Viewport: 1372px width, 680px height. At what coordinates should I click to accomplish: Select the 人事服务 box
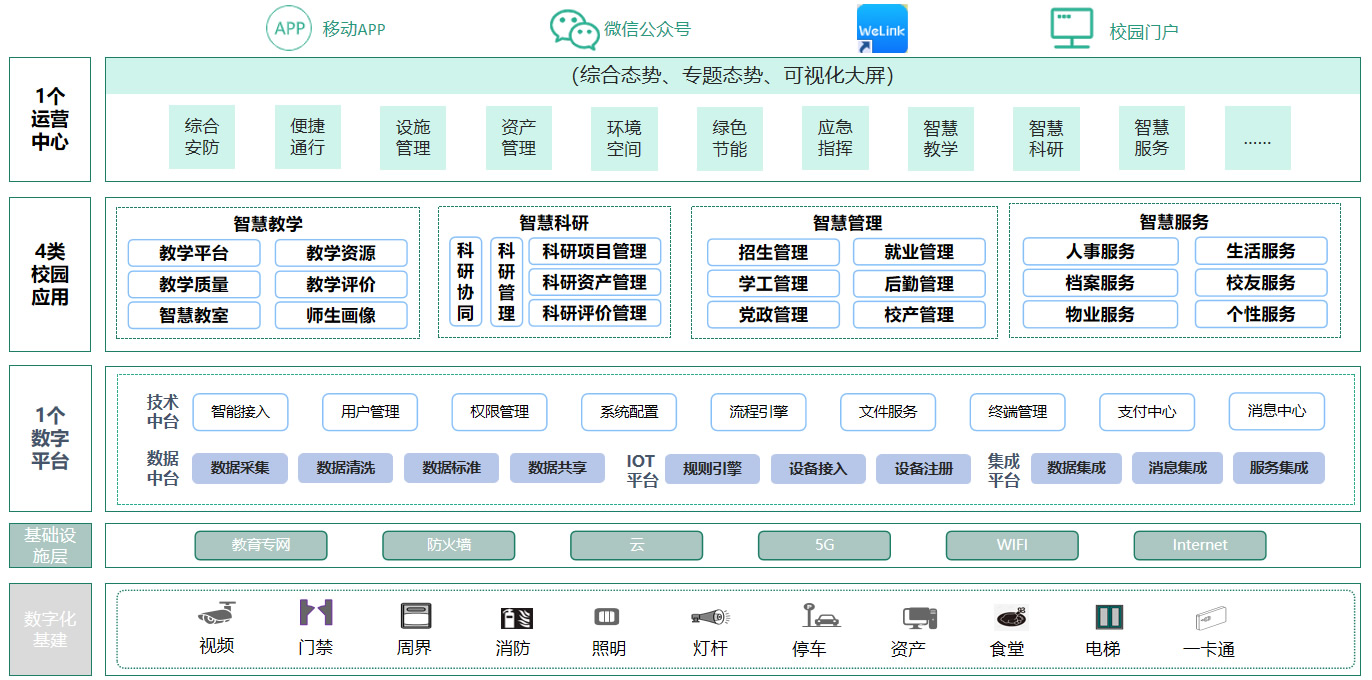point(1100,251)
